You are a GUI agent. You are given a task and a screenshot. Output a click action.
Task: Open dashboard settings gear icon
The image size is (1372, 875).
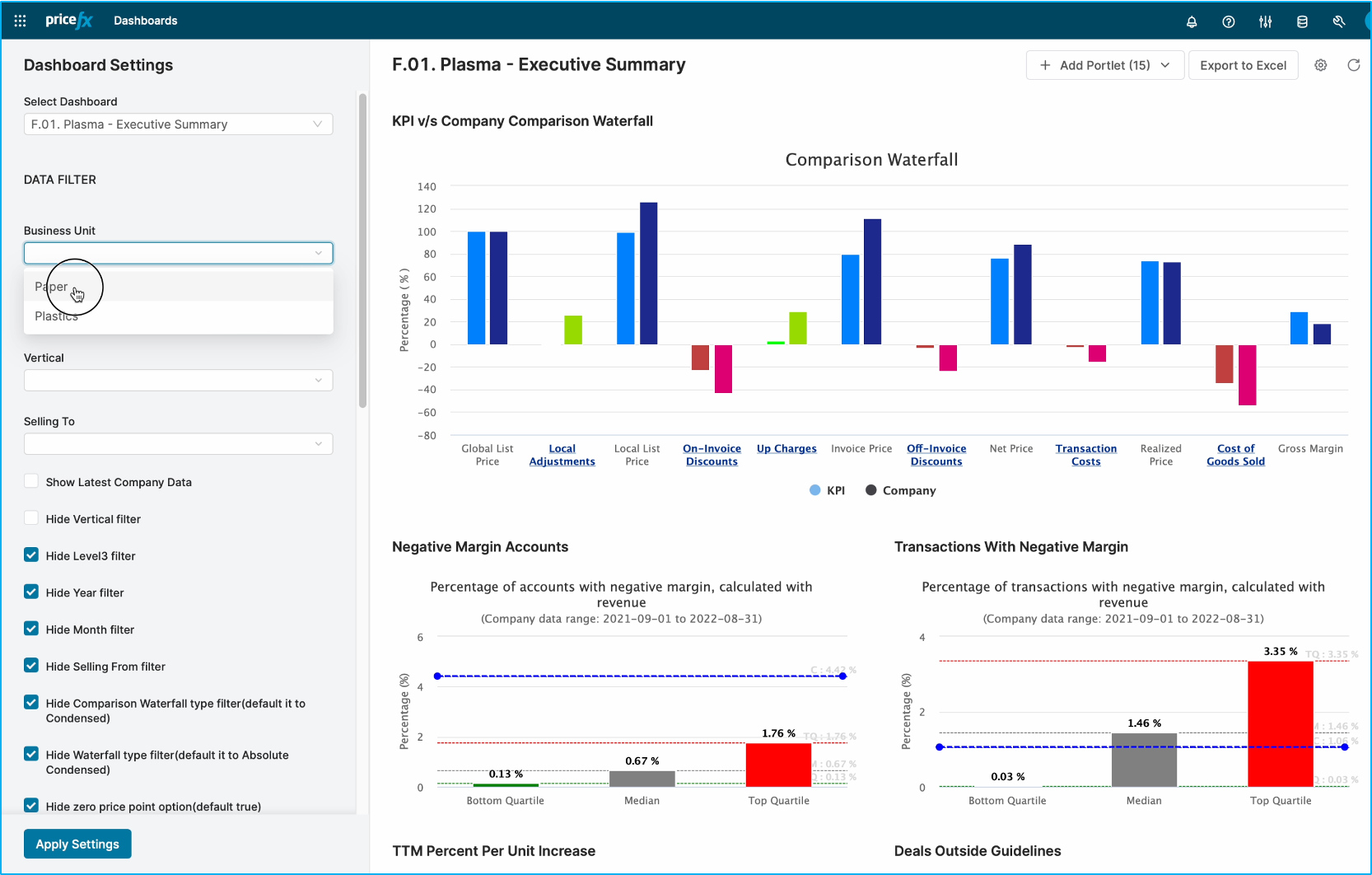[1320, 65]
